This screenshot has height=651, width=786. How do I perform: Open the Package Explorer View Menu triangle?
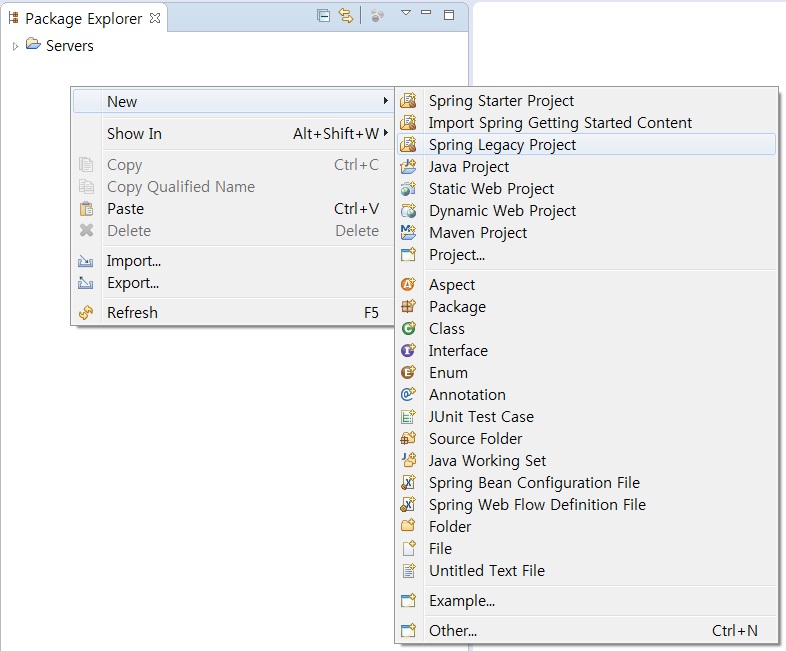point(406,13)
